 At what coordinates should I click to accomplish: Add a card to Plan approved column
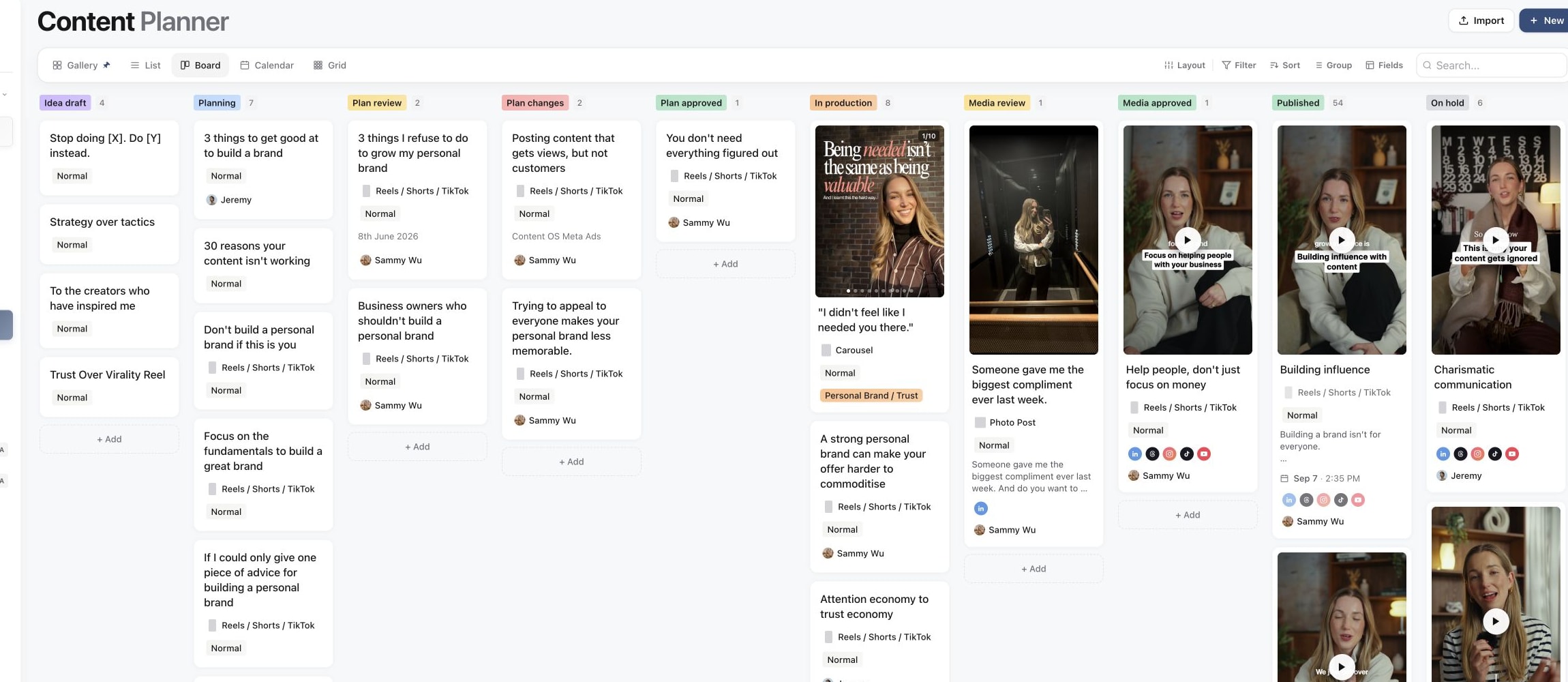(x=725, y=264)
